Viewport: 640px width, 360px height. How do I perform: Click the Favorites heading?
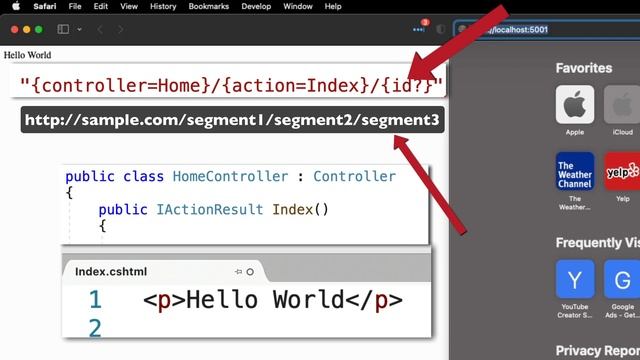pos(584,68)
